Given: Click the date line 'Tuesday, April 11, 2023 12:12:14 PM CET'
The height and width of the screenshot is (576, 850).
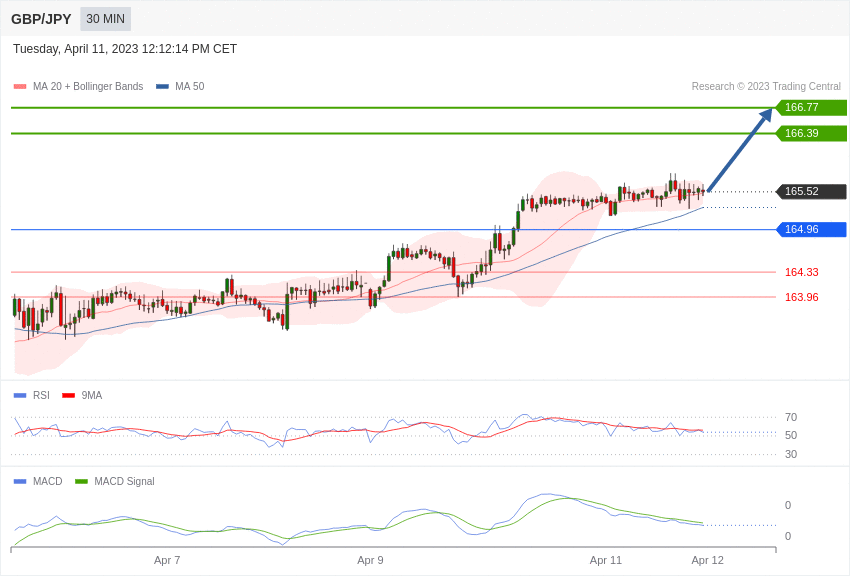Looking at the screenshot, I should (x=125, y=49).
